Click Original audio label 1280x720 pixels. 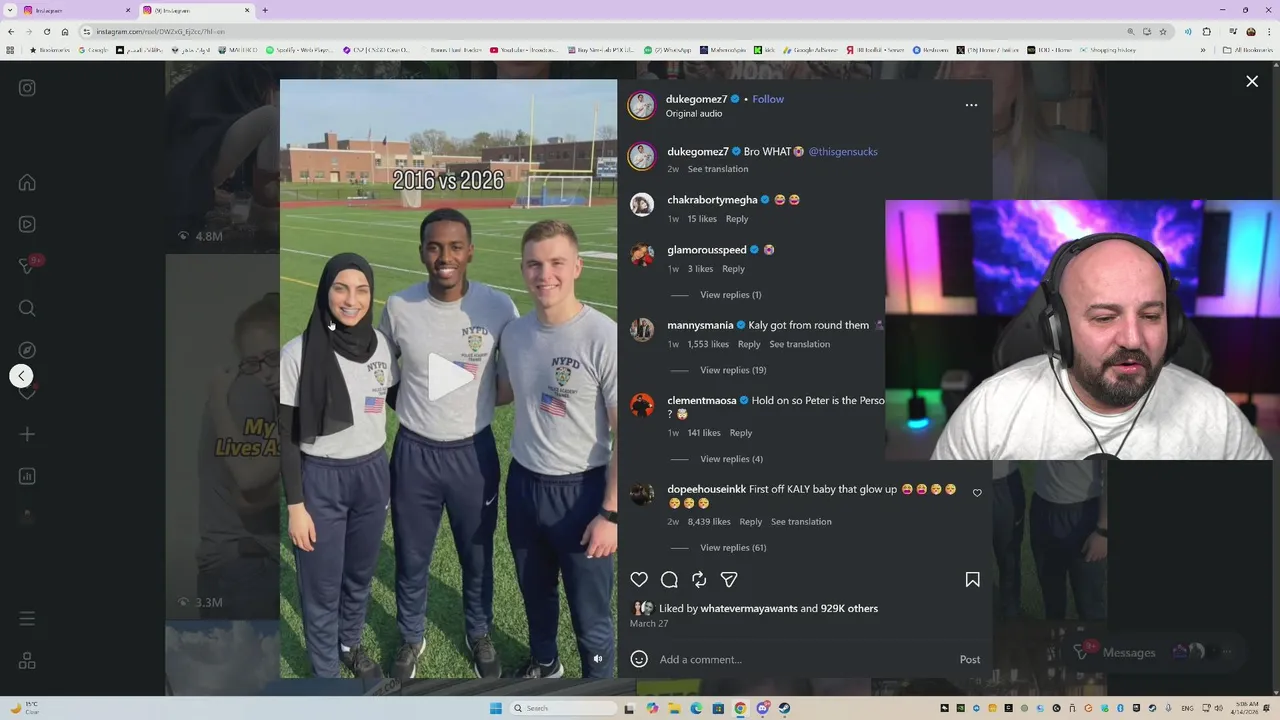point(694,114)
